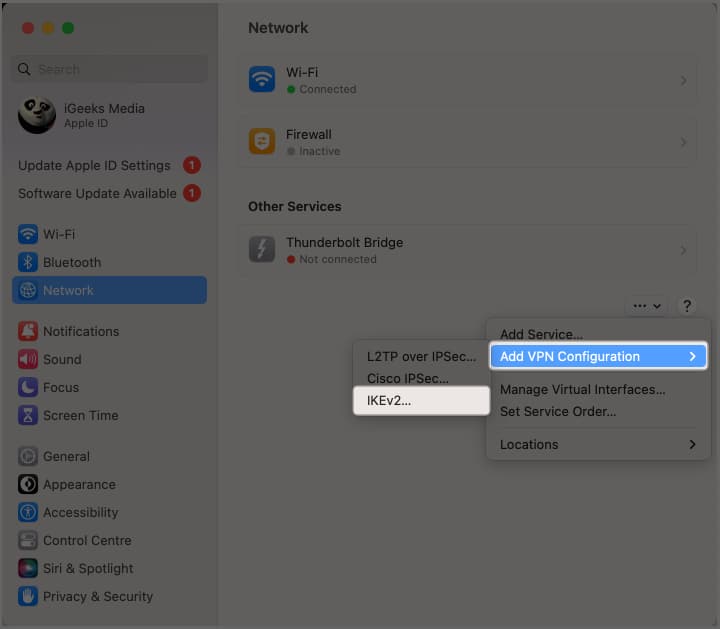
Task: Click the question mark help button
Action: click(687, 306)
